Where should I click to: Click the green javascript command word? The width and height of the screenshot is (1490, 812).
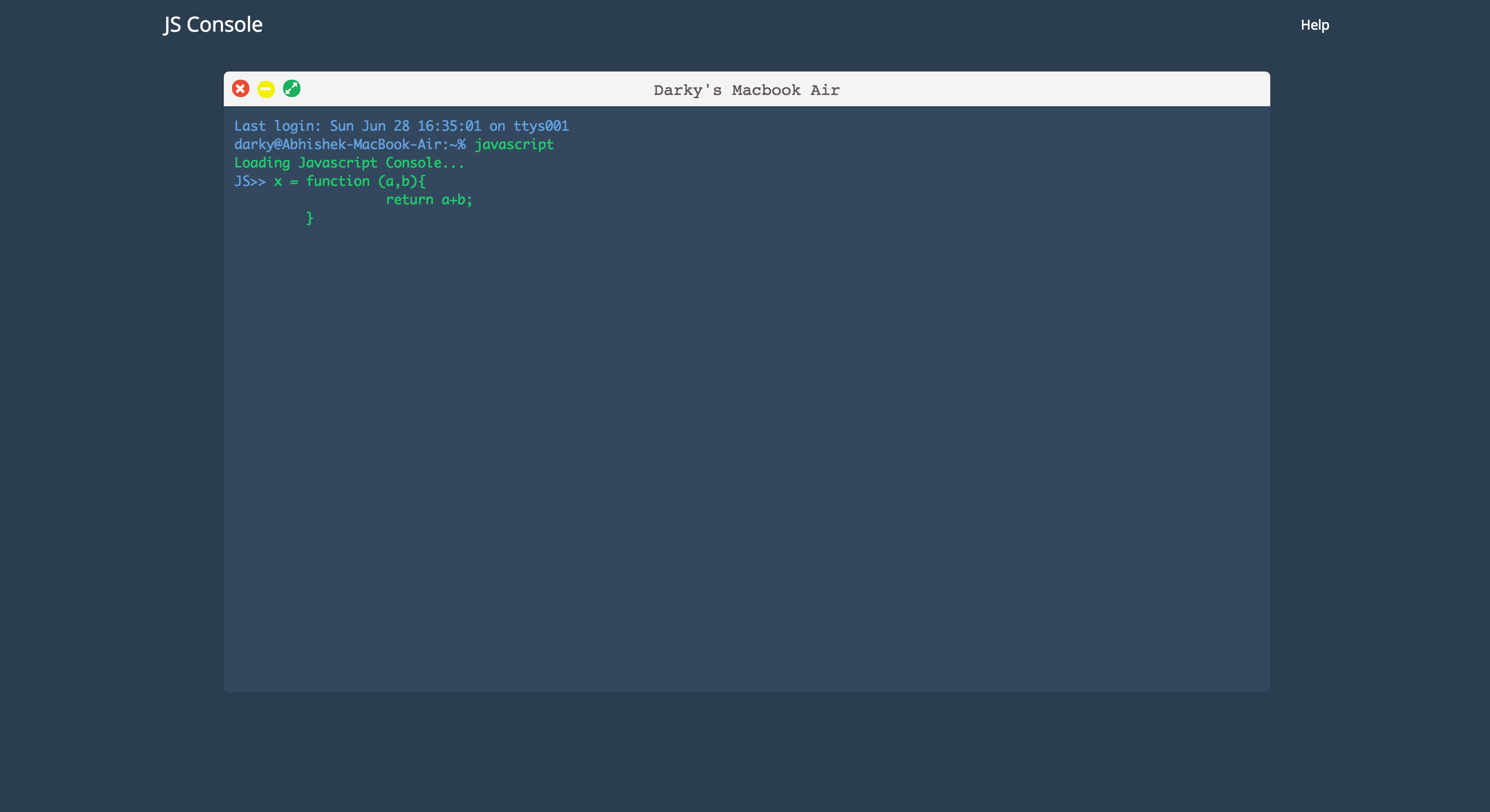pyautogui.click(x=514, y=145)
